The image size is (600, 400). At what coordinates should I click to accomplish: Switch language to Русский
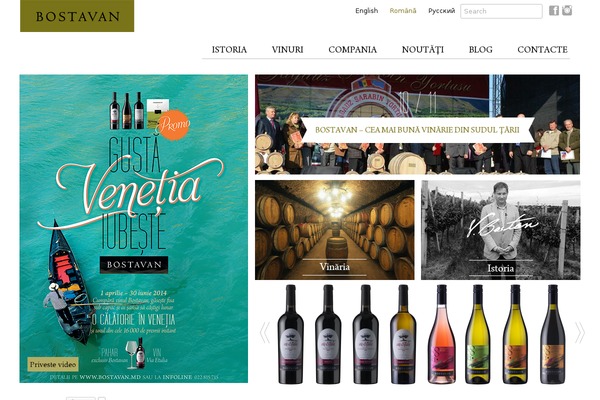tap(441, 11)
